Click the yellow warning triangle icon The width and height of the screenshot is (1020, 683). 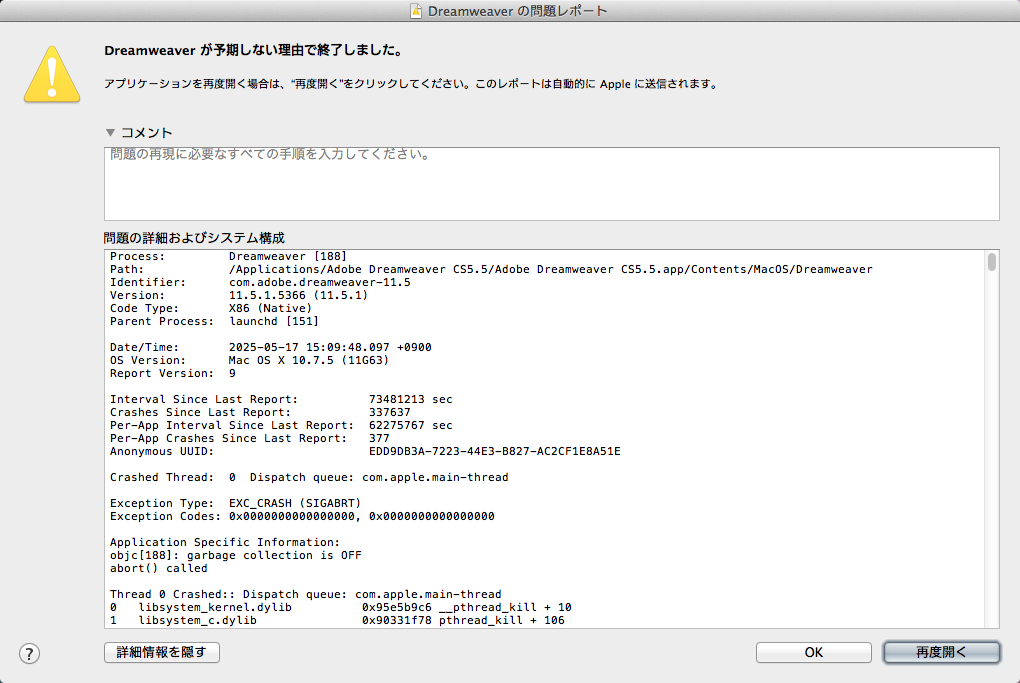click(52, 75)
